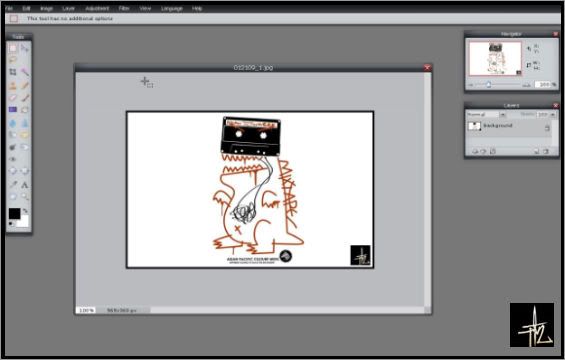Open the layer blend mode dropdown
565x360 pixels.
tap(486, 115)
